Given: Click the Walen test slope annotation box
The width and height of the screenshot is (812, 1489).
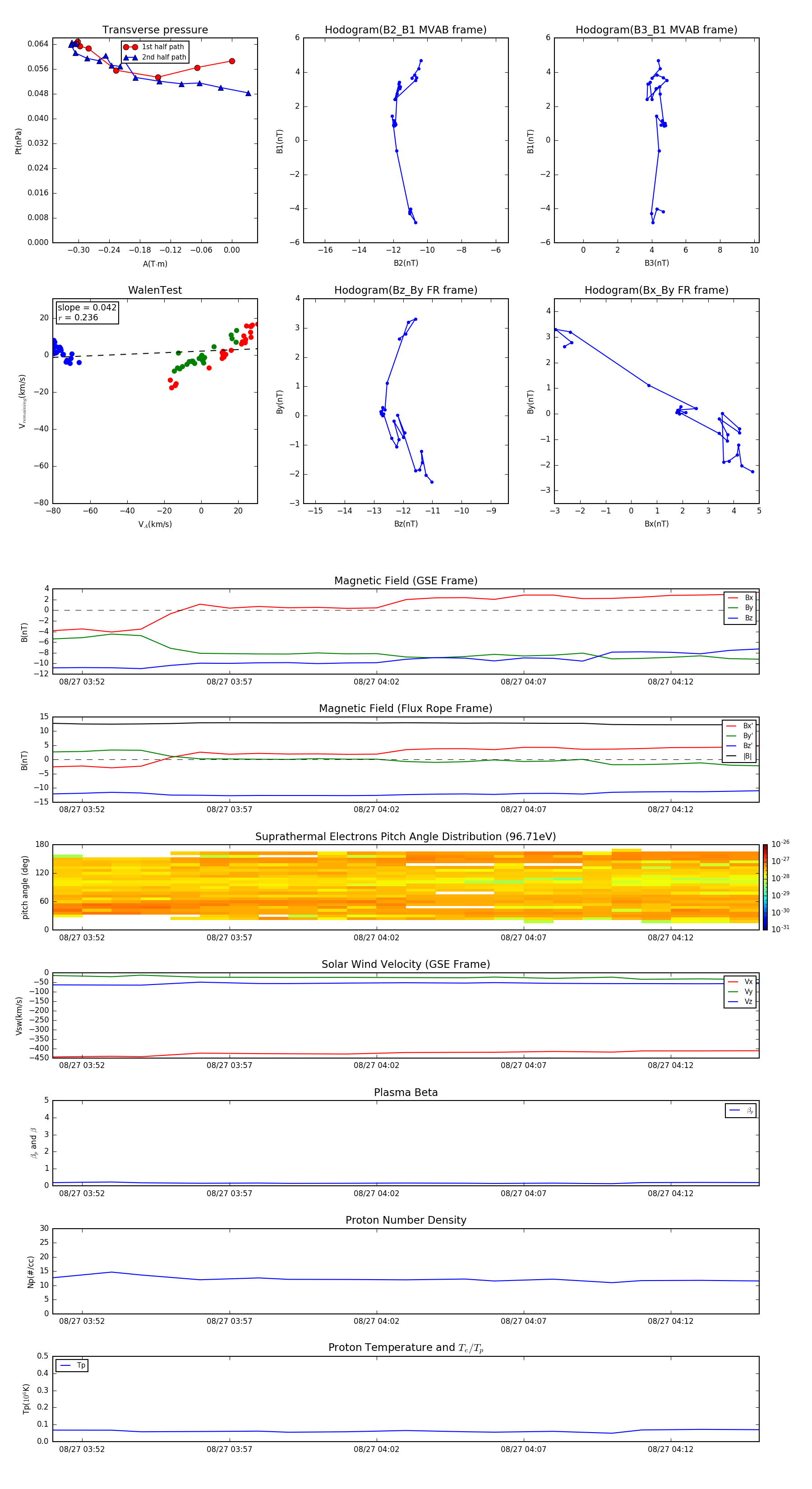Looking at the screenshot, I should (87, 313).
